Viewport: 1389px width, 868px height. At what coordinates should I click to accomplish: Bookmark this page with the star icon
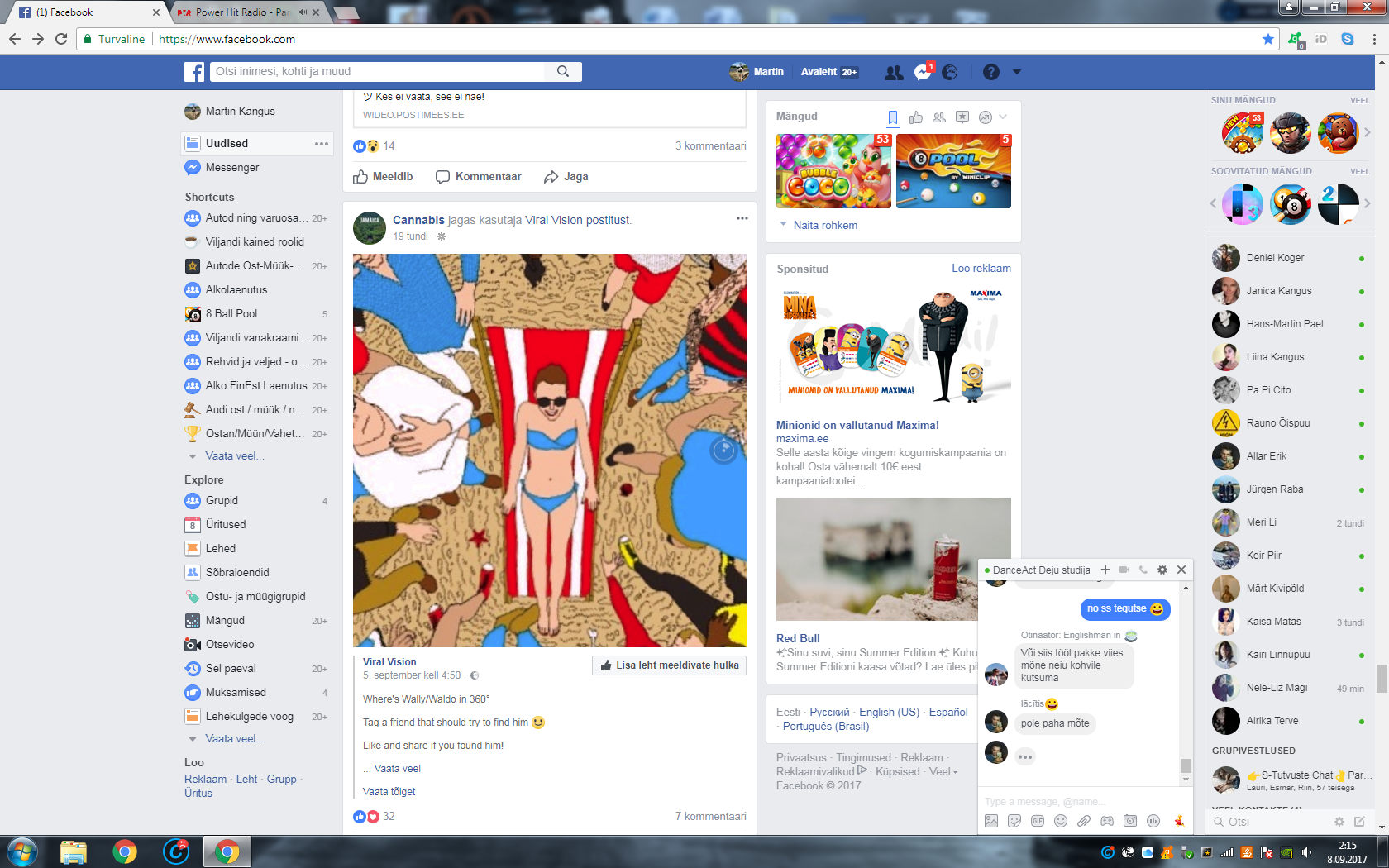click(x=1268, y=39)
